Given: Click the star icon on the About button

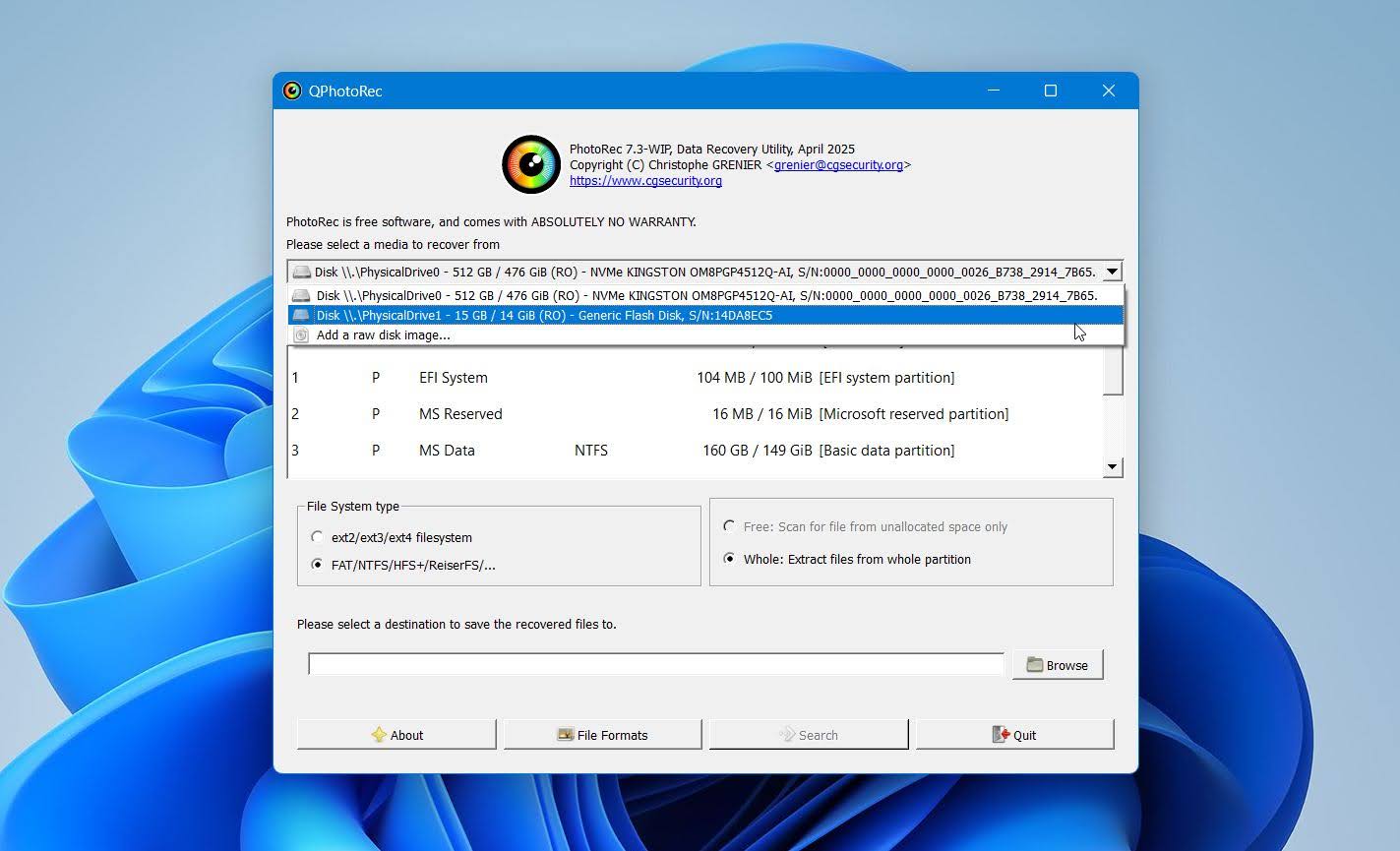Looking at the screenshot, I should [380, 734].
